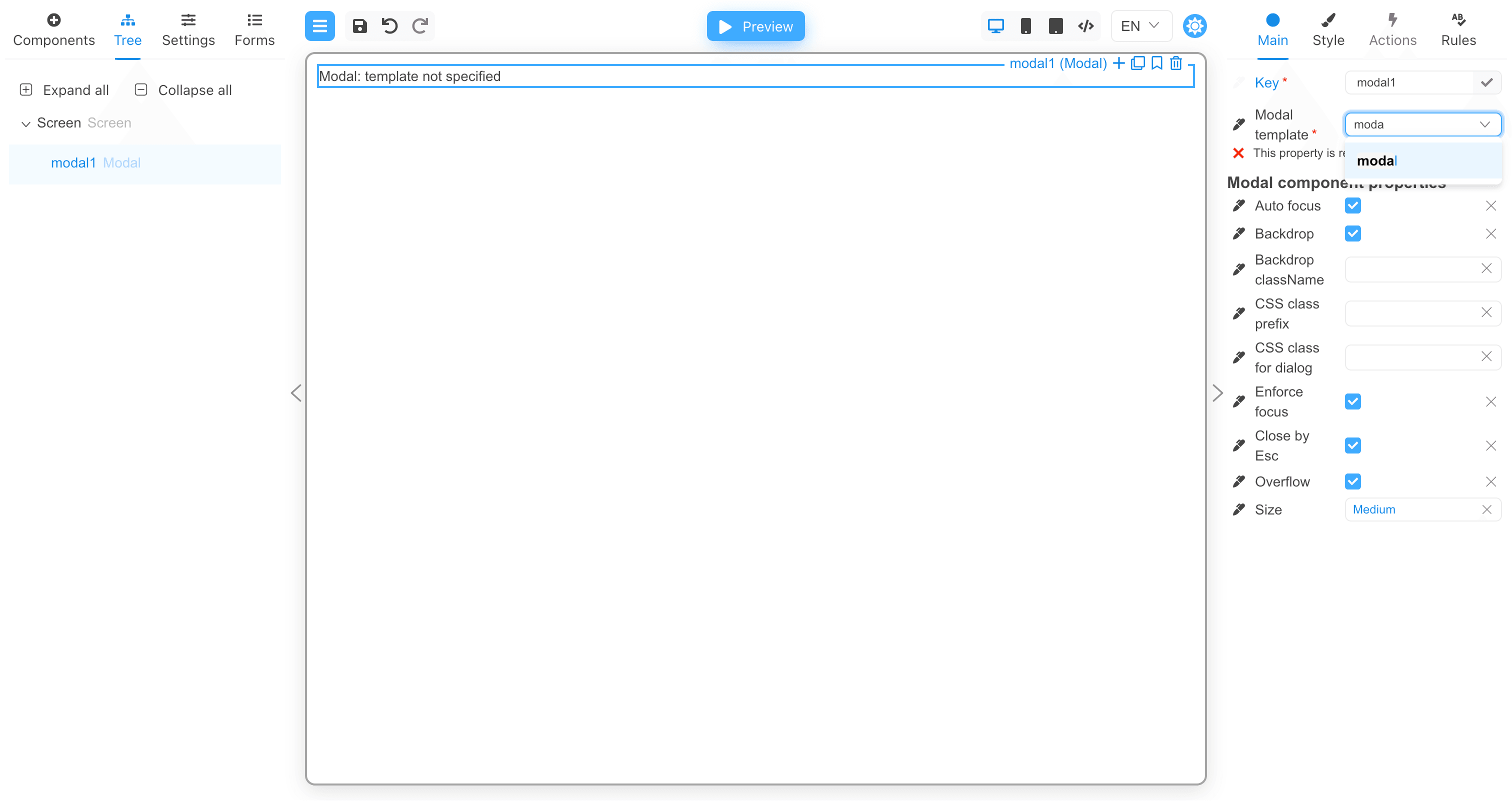Click the Preview button
The image size is (1512, 801).
(755, 26)
